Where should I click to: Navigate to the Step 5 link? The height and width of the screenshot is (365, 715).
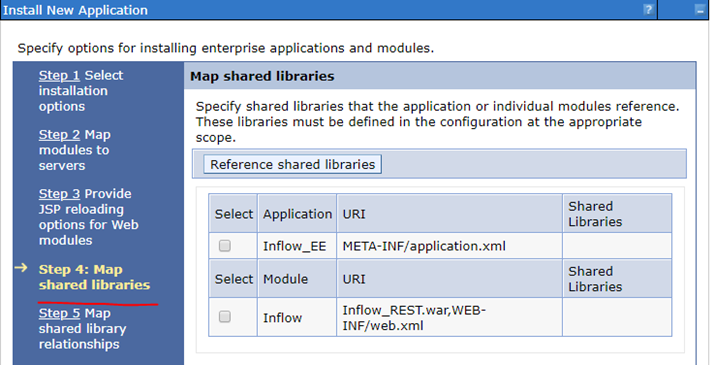[x=59, y=313]
